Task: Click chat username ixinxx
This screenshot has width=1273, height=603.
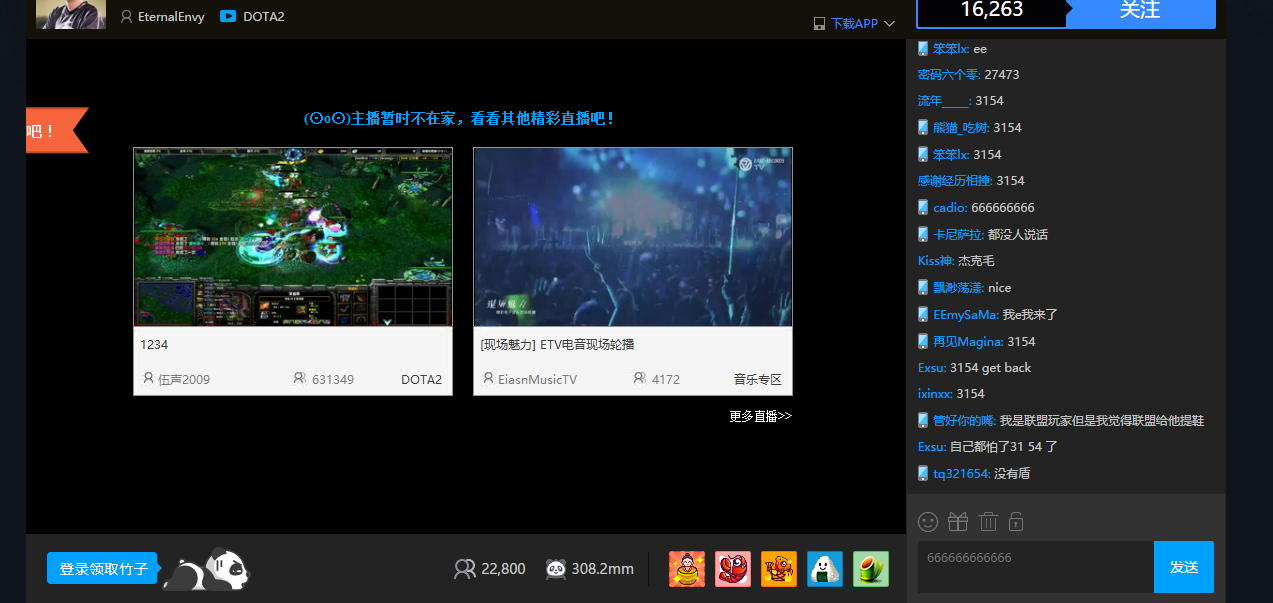Action: click(x=935, y=393)
